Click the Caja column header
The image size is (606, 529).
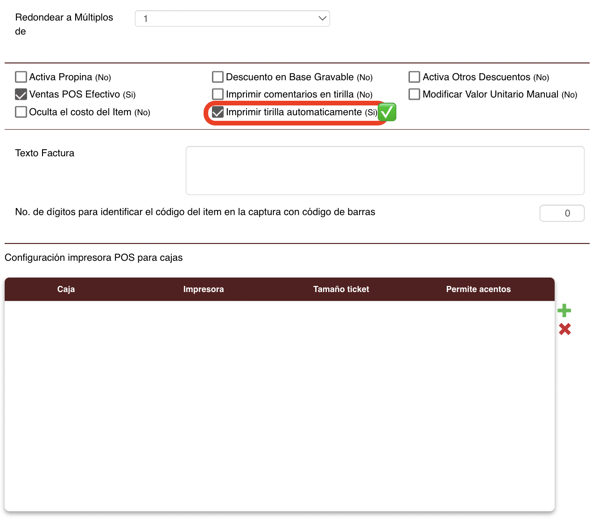(66, 289)
